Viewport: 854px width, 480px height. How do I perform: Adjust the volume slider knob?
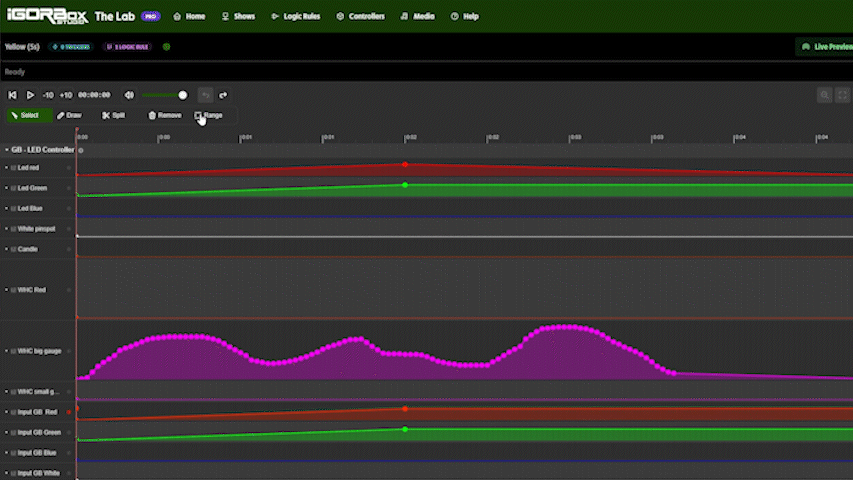[x=183, y=95]
